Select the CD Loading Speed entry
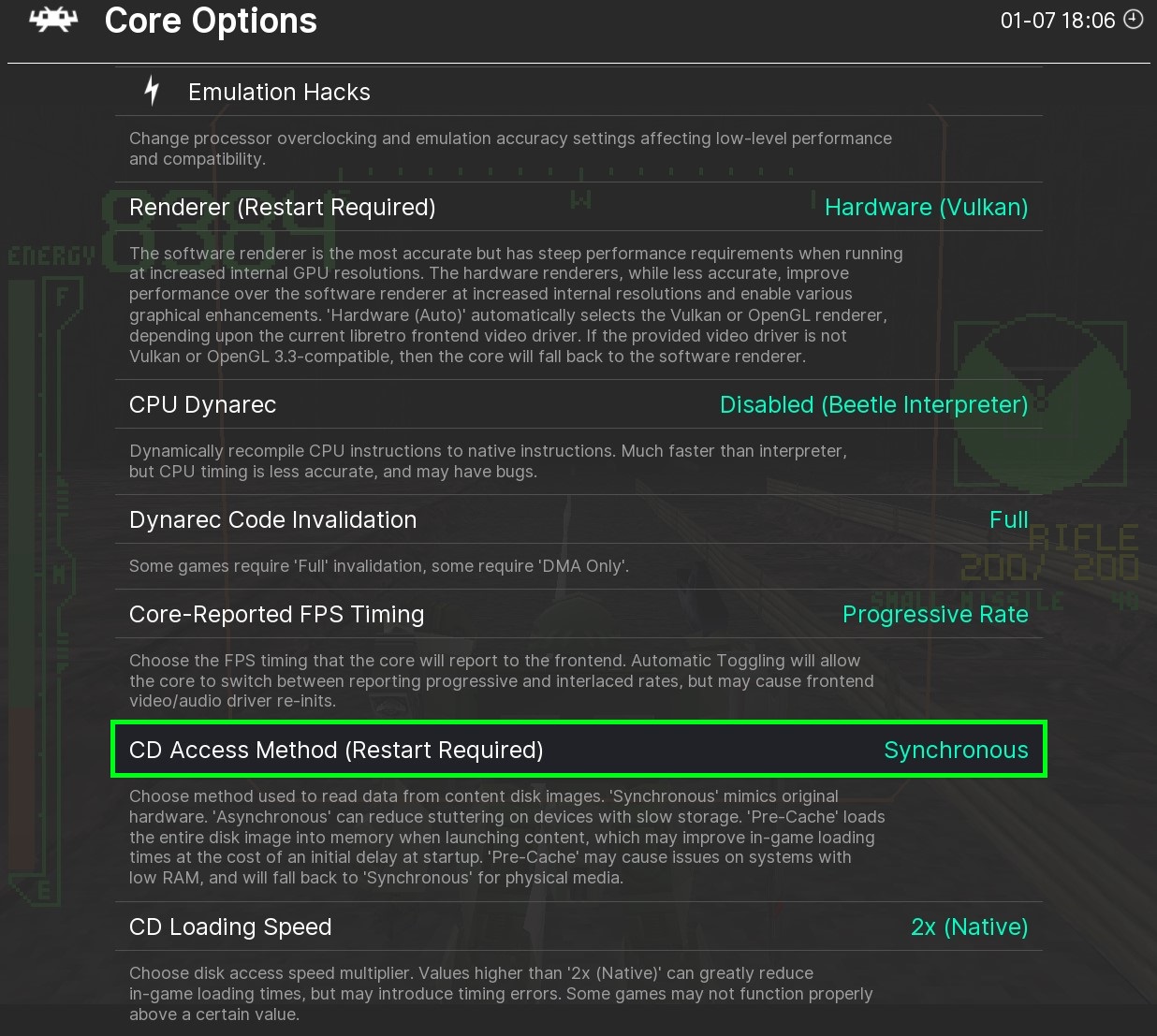This screenshot has width=1157, height=1036. (230, 927)
